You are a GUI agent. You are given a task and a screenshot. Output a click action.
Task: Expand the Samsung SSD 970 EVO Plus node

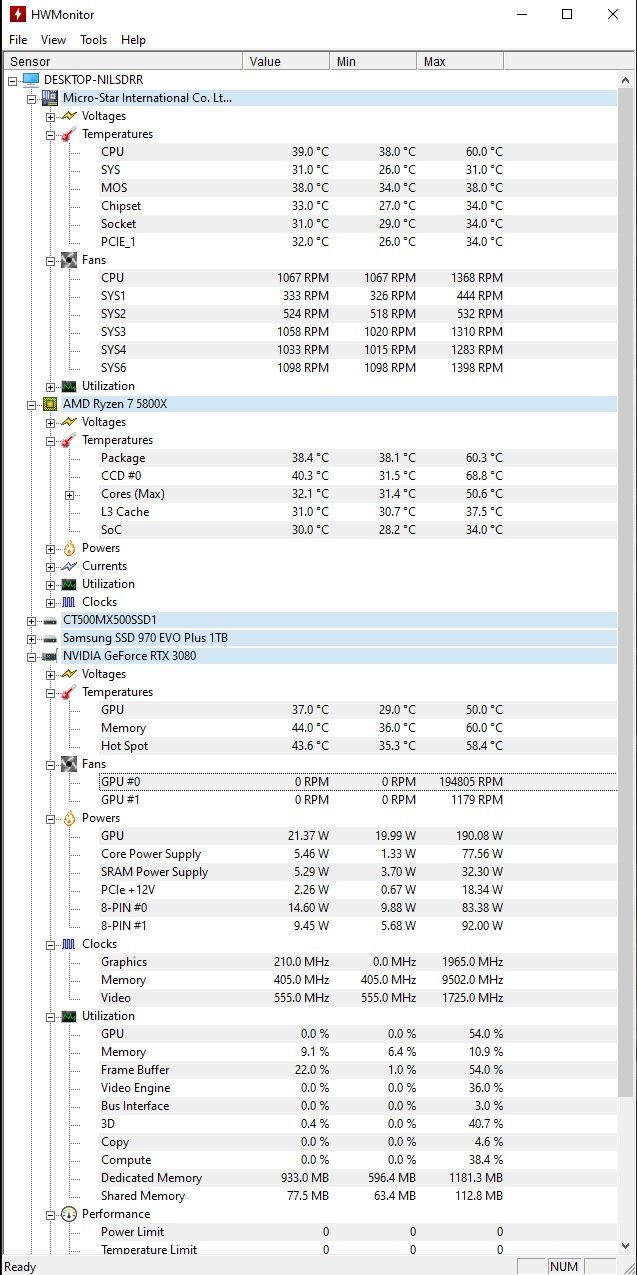(x=31, y=638)
